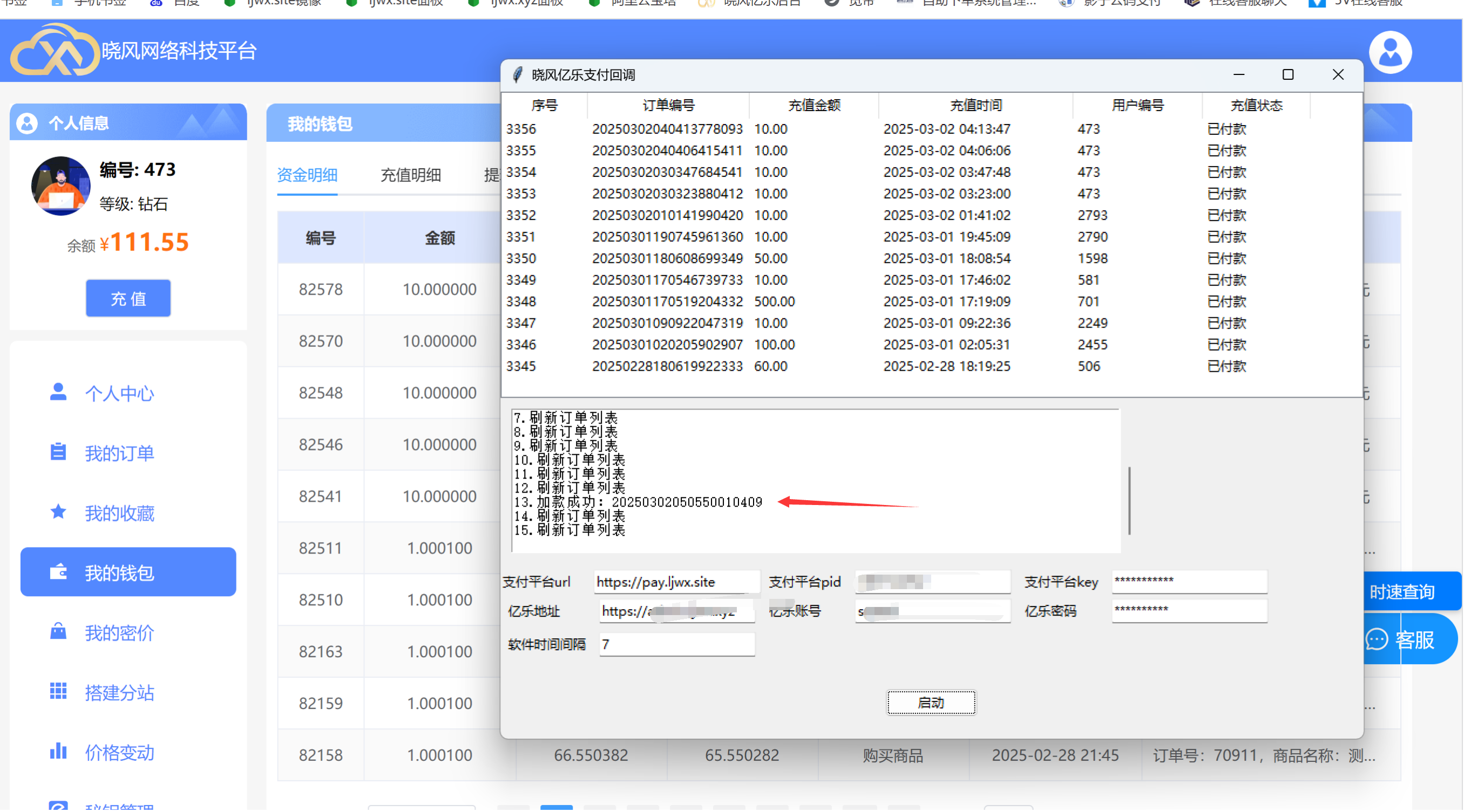Click the grid icon beside 搭建分站
1478x812 pixels.
coord(58,692)
